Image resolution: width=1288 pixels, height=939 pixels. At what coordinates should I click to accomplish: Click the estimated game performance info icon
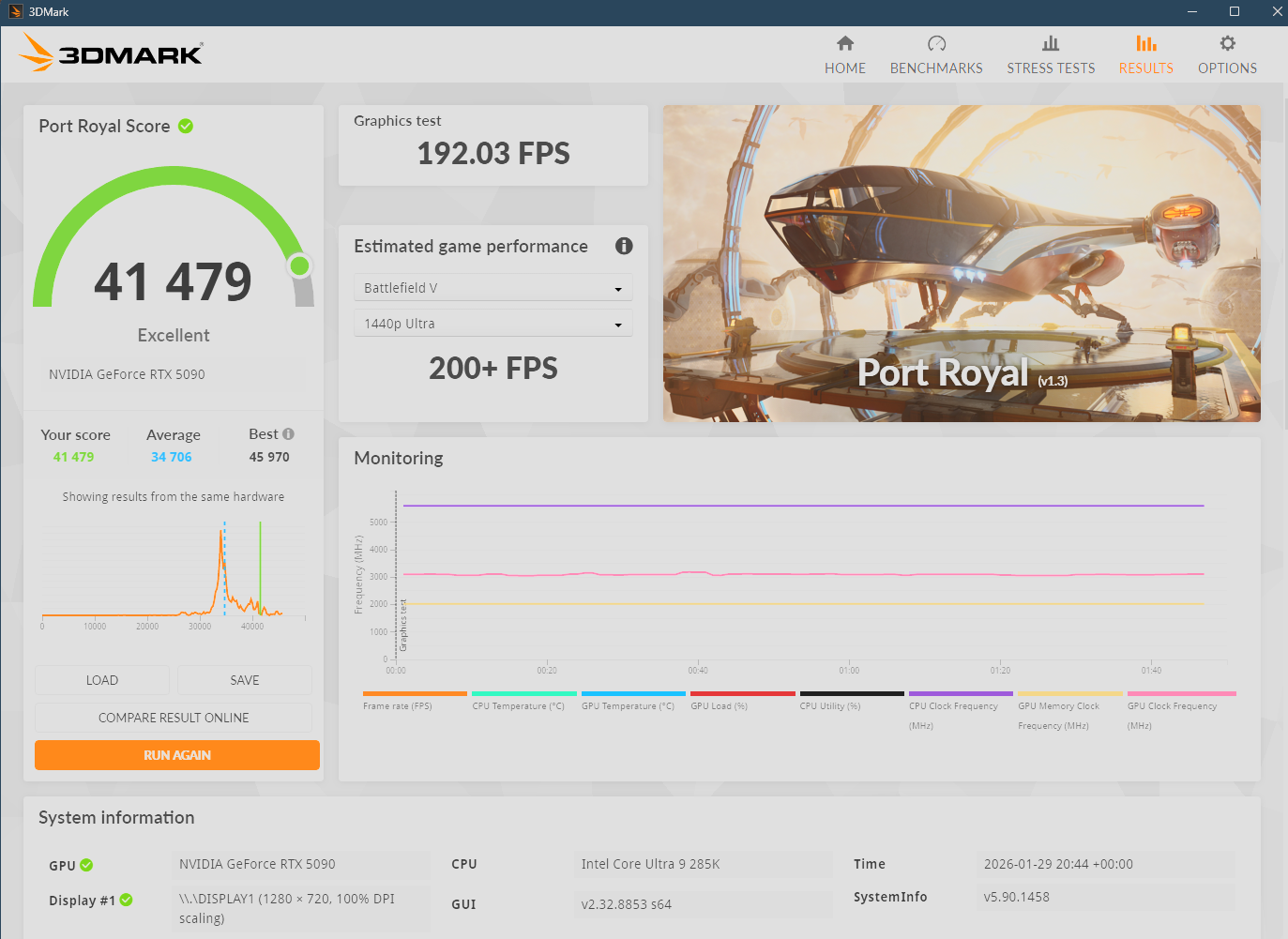pos(624,246)
